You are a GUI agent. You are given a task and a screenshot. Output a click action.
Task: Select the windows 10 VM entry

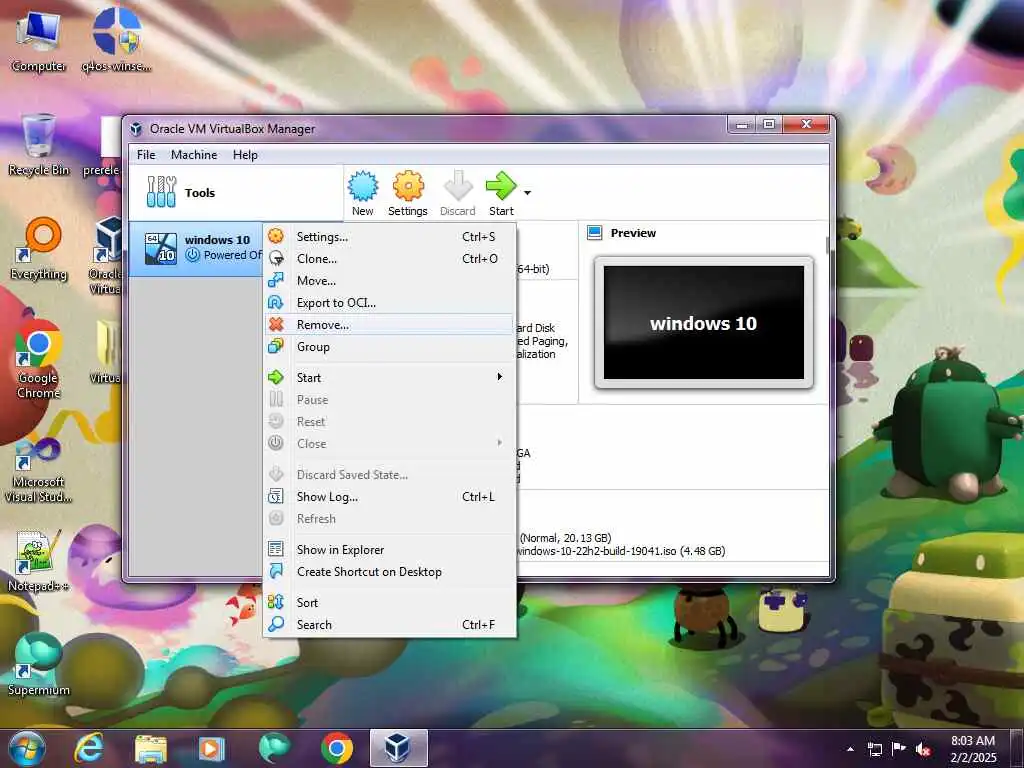[196, 248]
